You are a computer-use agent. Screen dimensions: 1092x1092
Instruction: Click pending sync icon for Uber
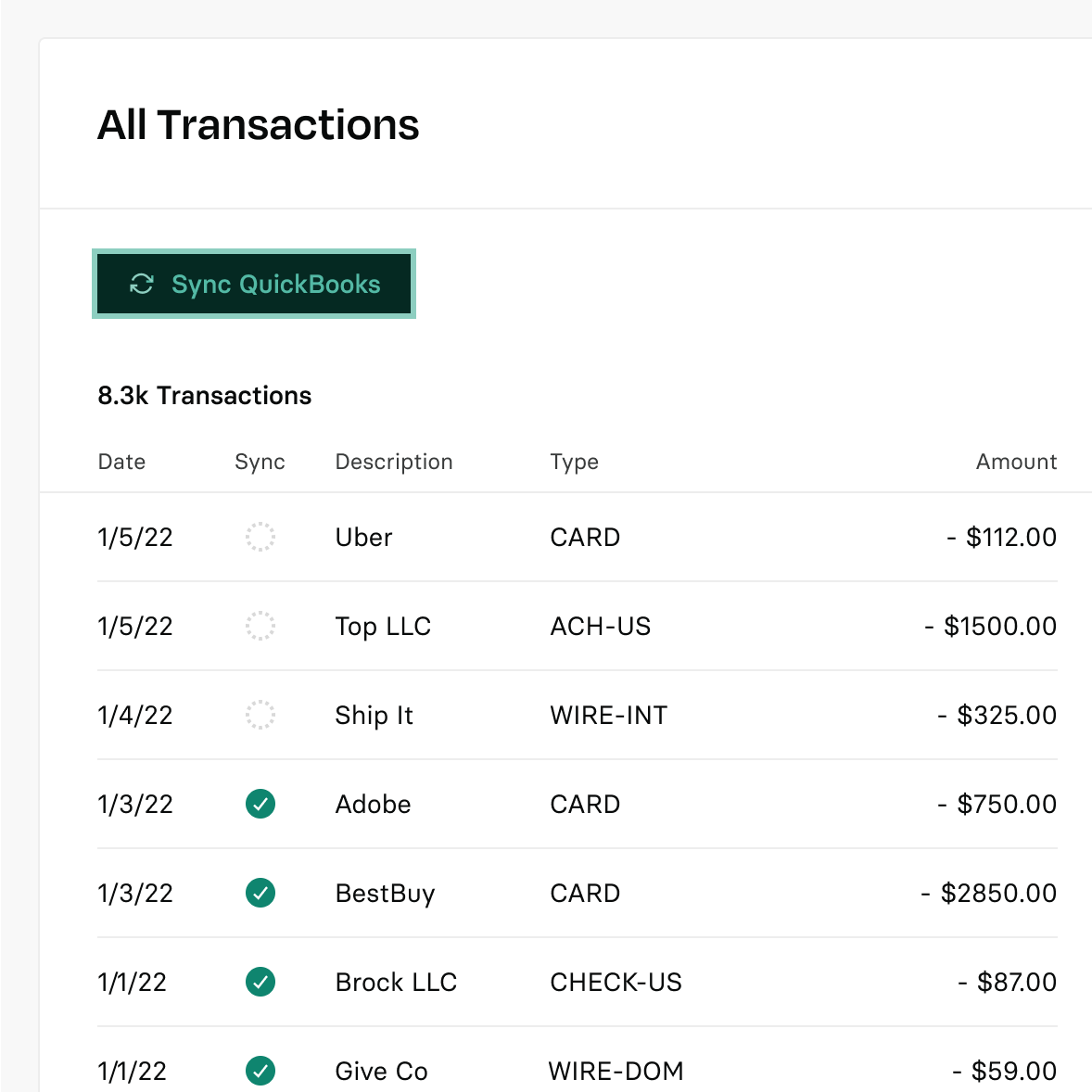[260, 537]
